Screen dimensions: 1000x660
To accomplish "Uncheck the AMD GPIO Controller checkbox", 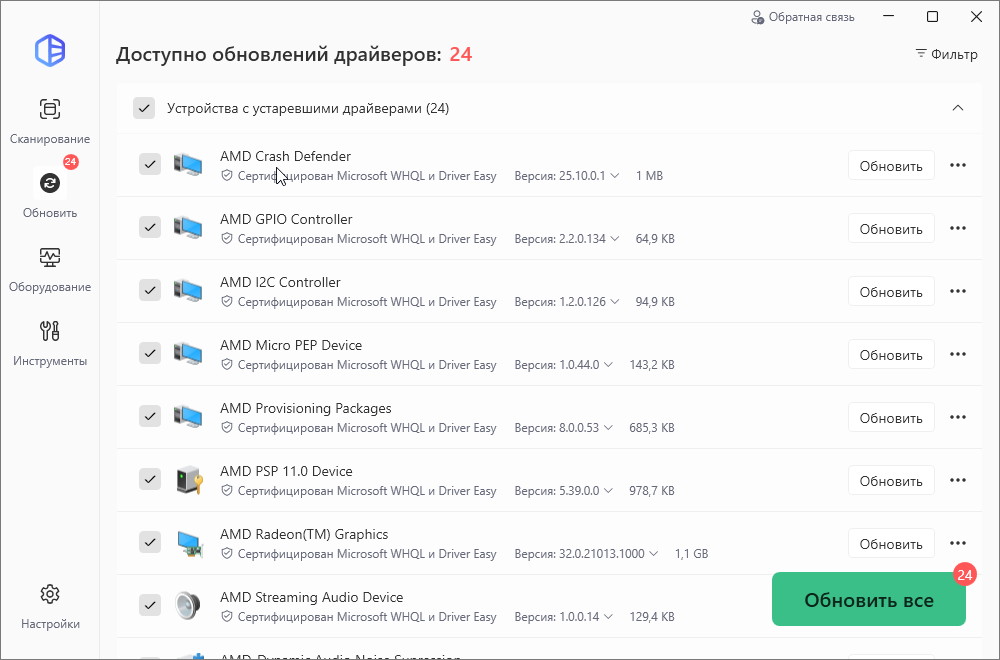I will (x=150, y=227).
